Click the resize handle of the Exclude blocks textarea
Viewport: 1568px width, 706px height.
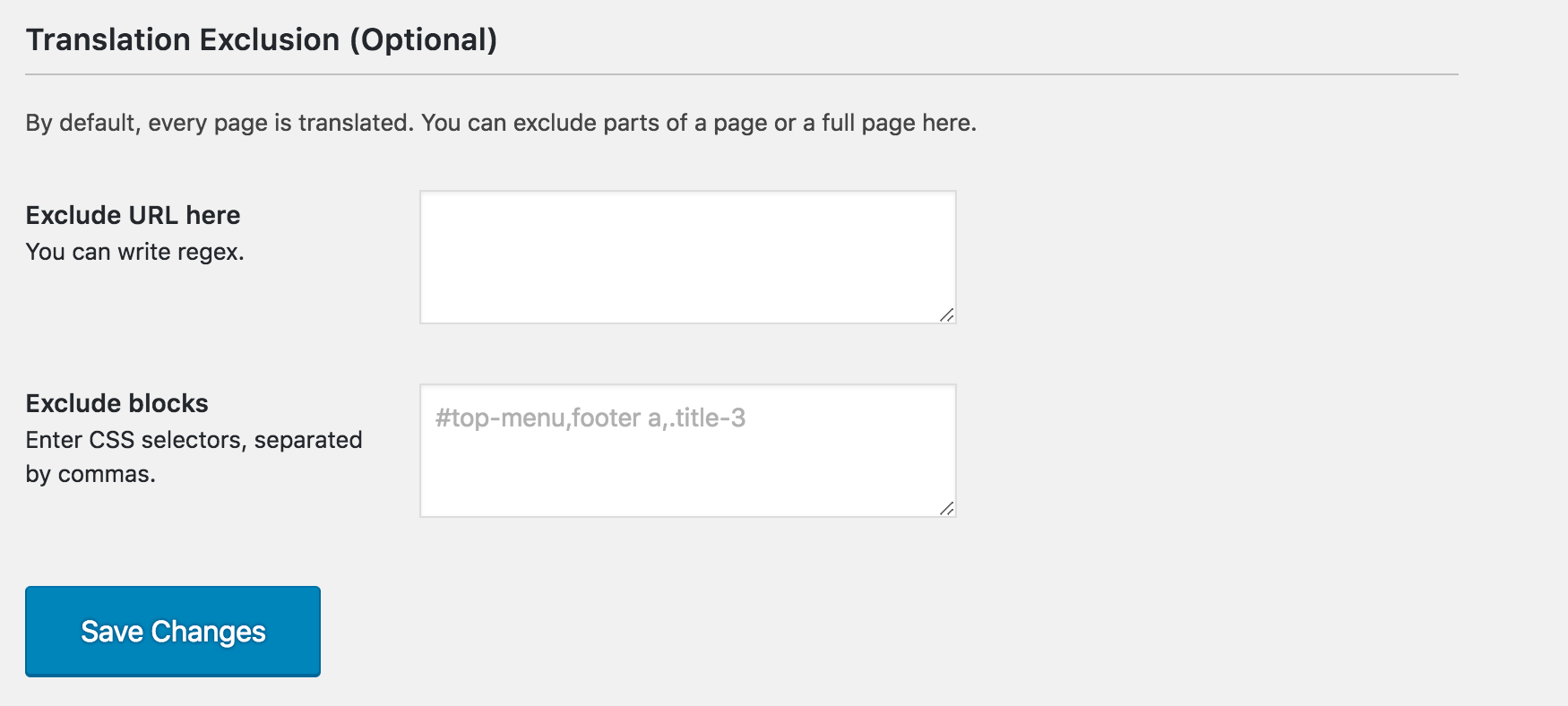pos(945,508)
